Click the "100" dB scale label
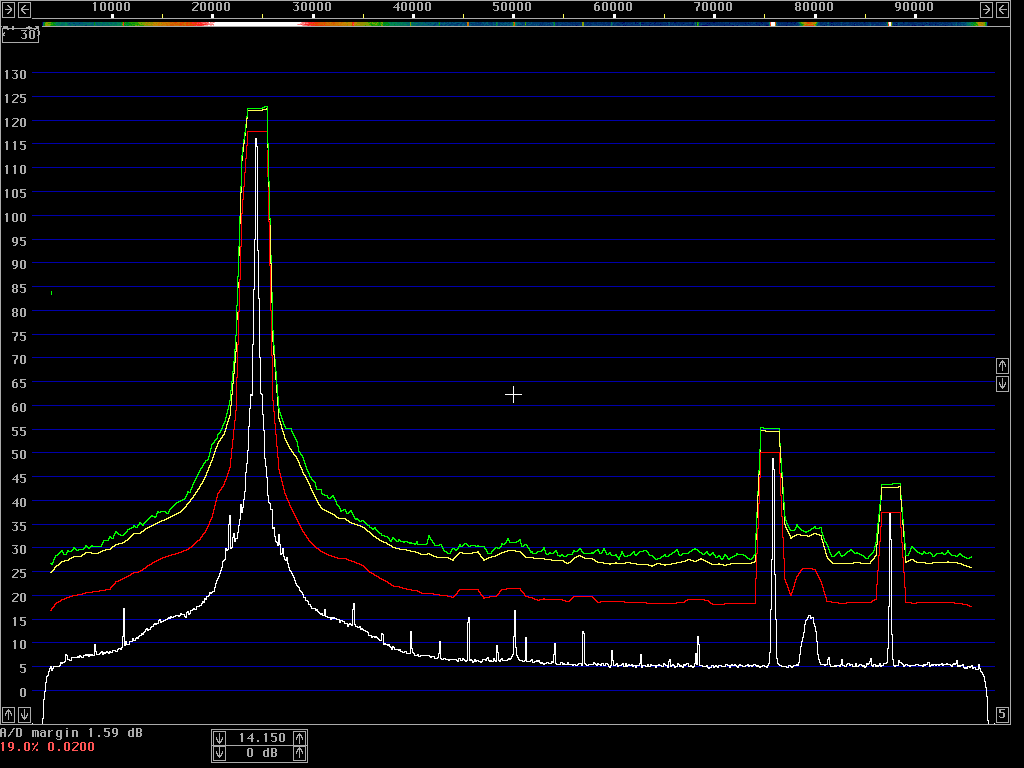This screenshot has width=1024, height=768. [15, 217]
